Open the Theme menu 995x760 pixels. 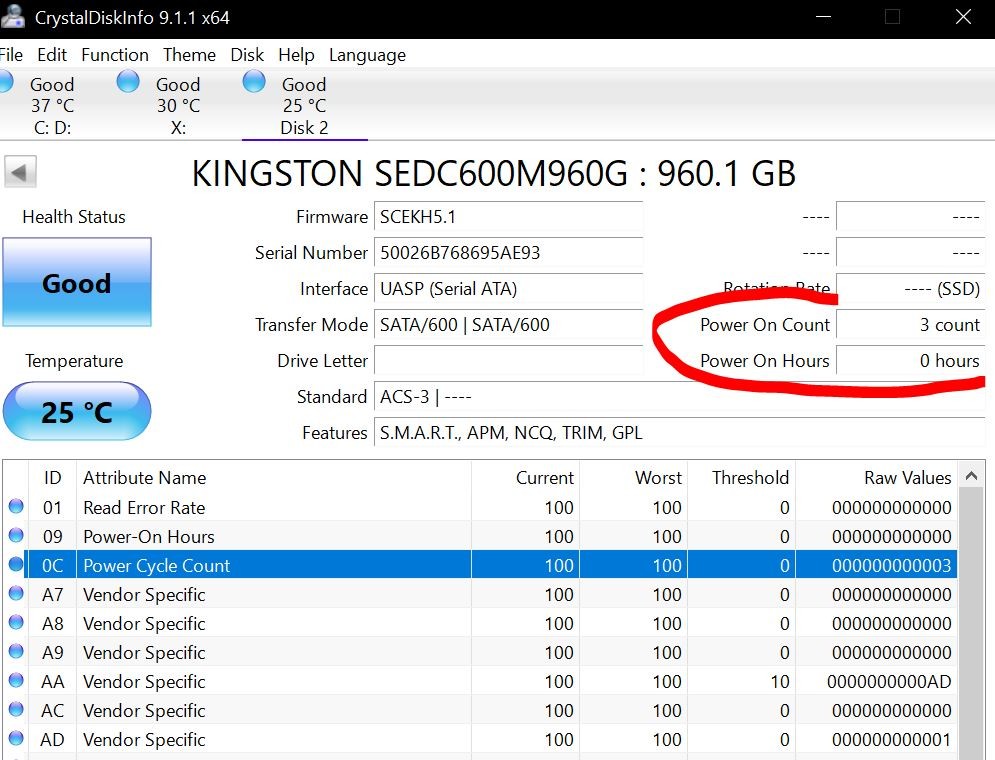click(189, 55)
